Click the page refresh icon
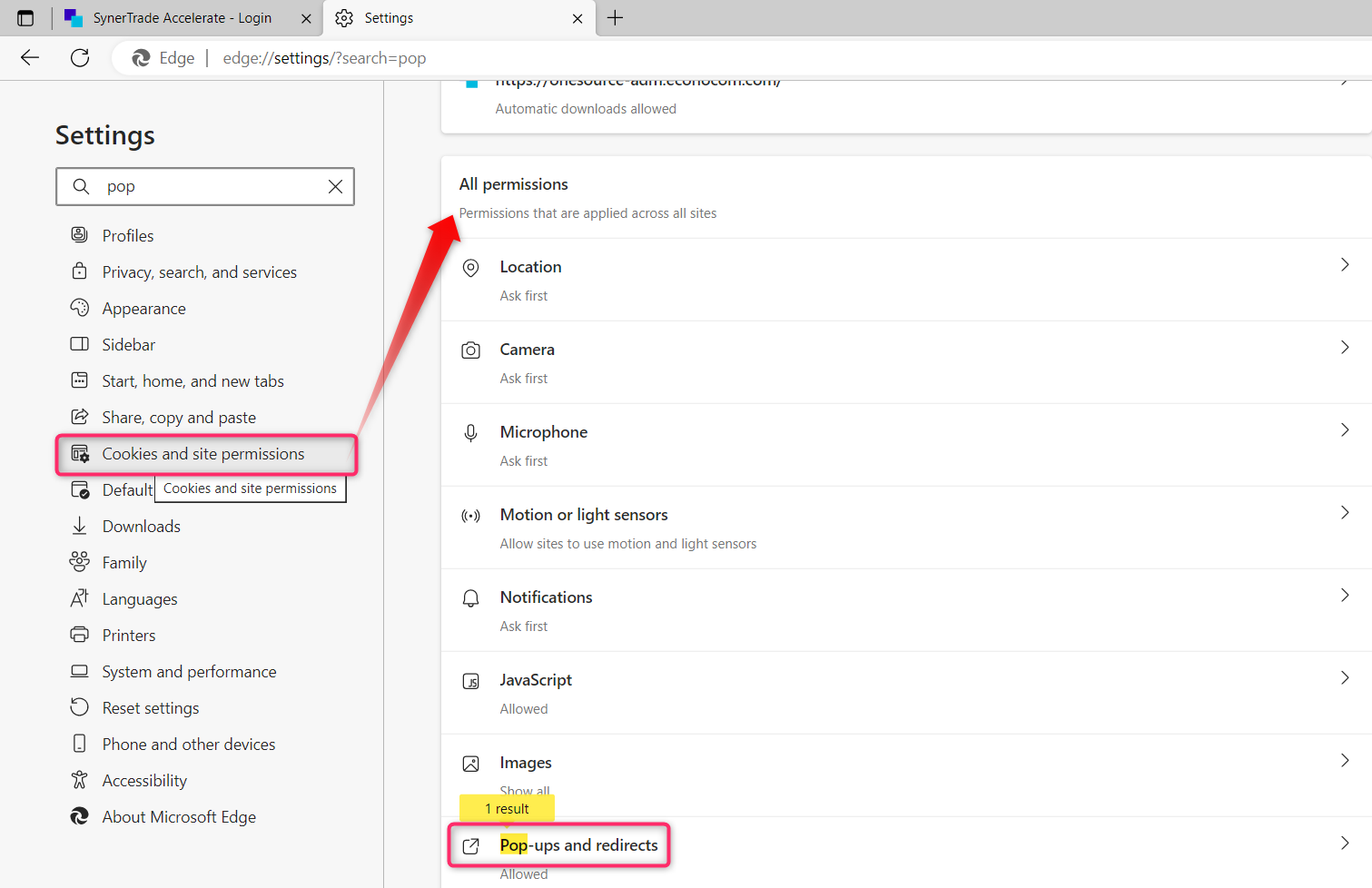The height and width of the screenshot is (888, 1372). click(80, 58)
